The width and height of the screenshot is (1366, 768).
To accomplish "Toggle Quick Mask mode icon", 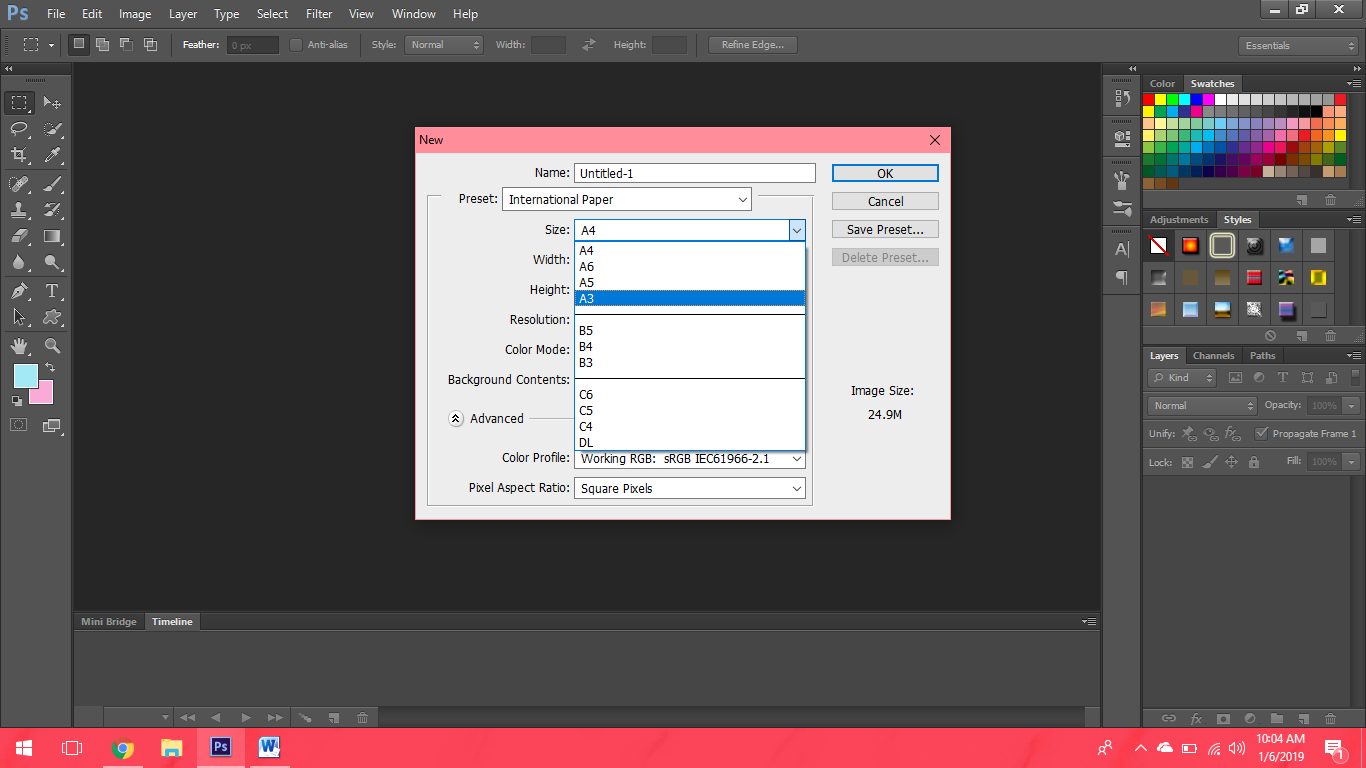I will click(19, 425).
